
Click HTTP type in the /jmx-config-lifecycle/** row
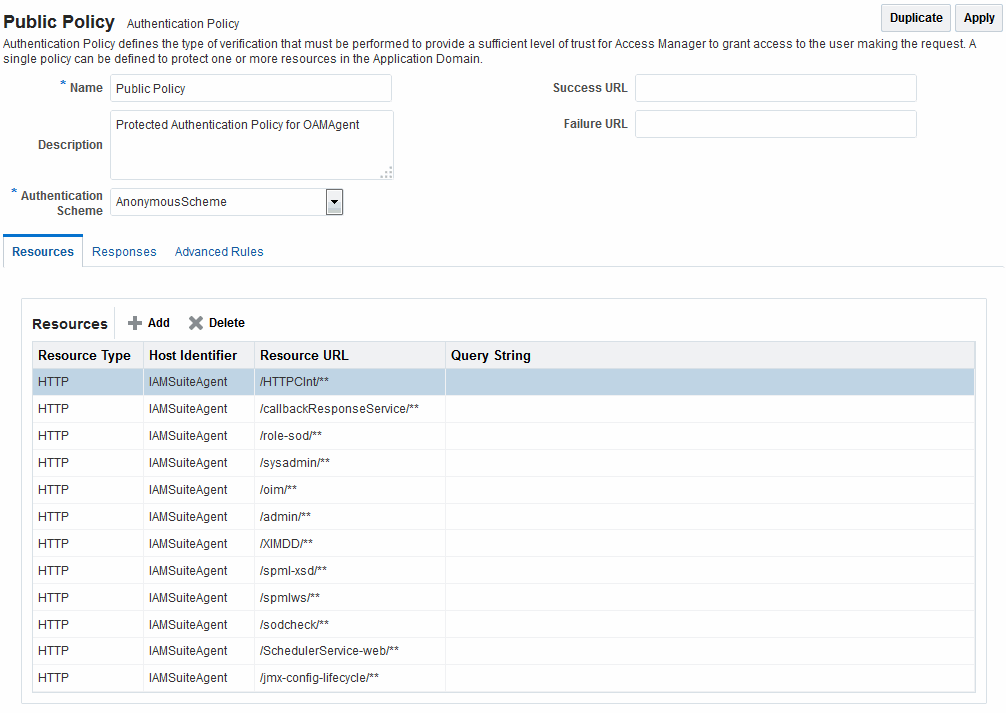point(53,678)
